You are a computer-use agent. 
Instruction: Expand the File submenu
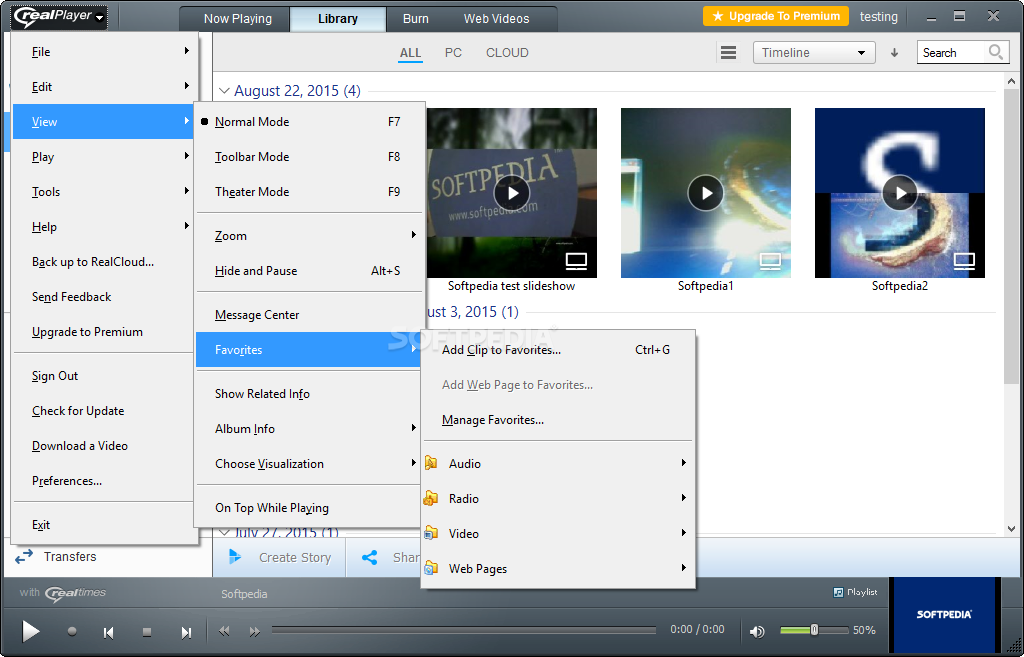click(103, 52)
